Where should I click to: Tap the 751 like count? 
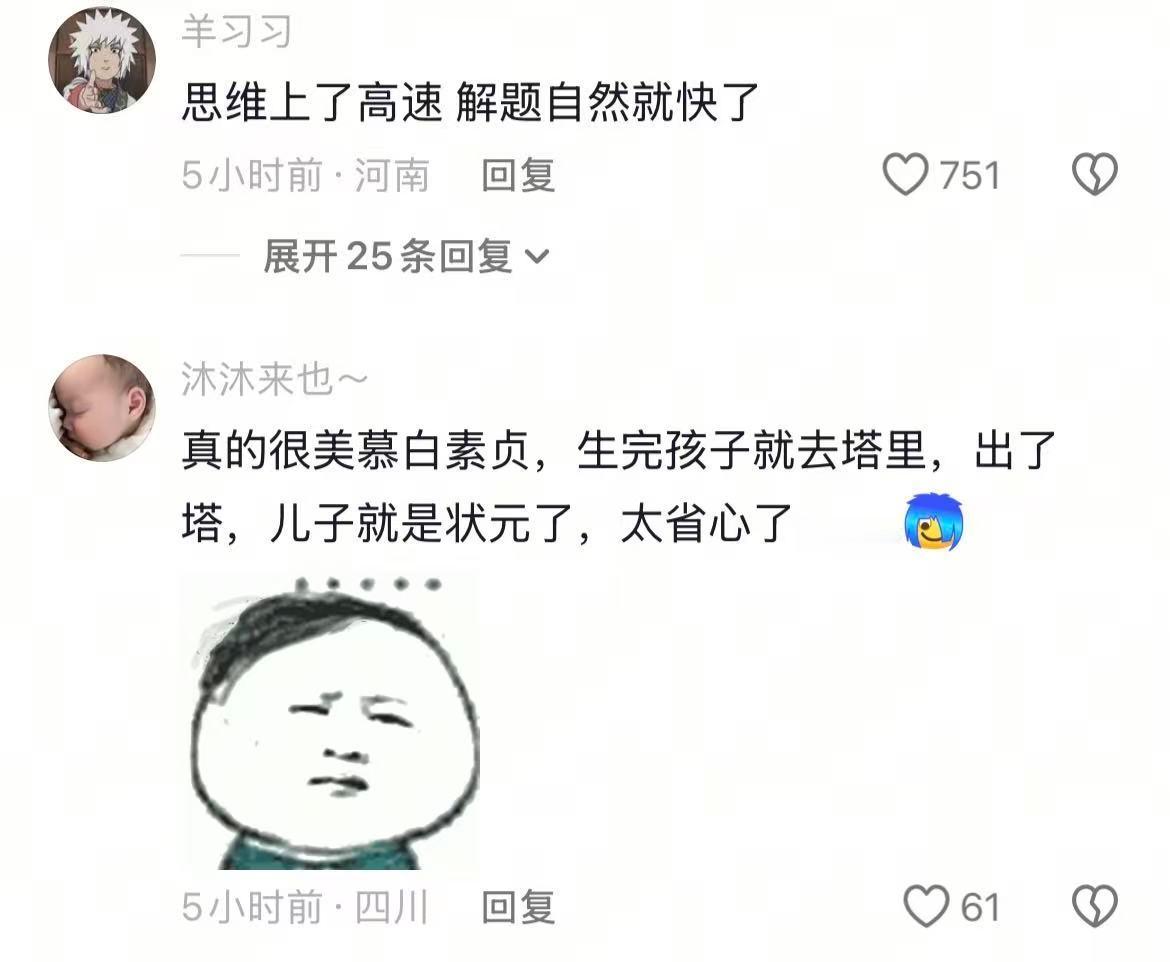pyautogui.click(x=969, y=175)
